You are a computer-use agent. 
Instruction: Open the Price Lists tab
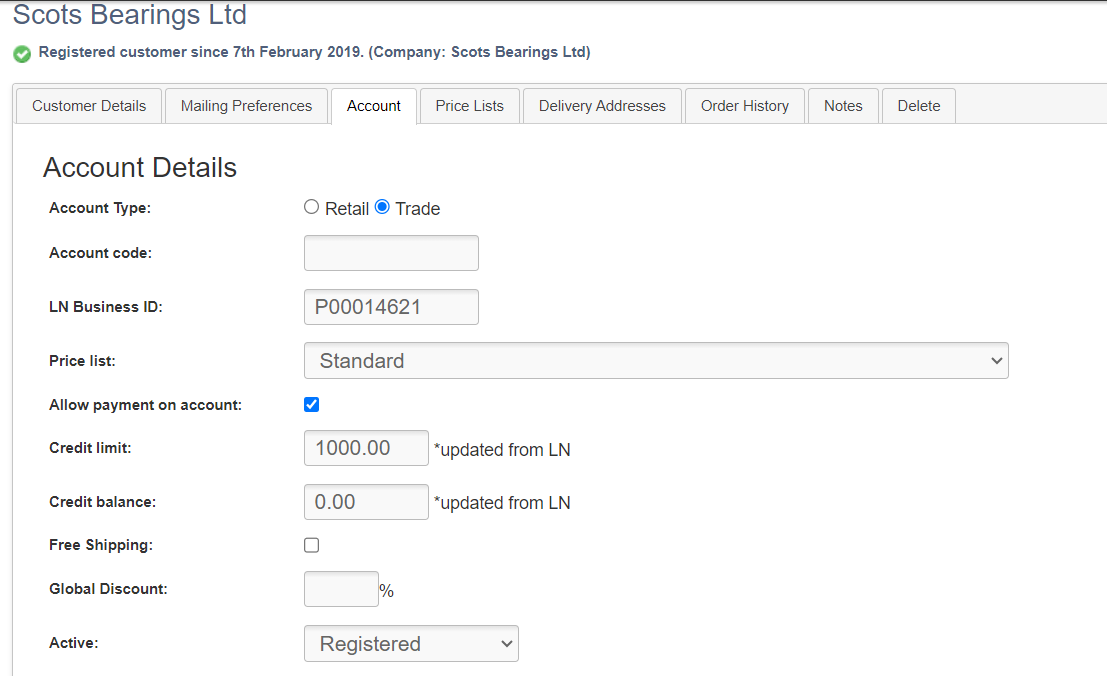[469, 106]
